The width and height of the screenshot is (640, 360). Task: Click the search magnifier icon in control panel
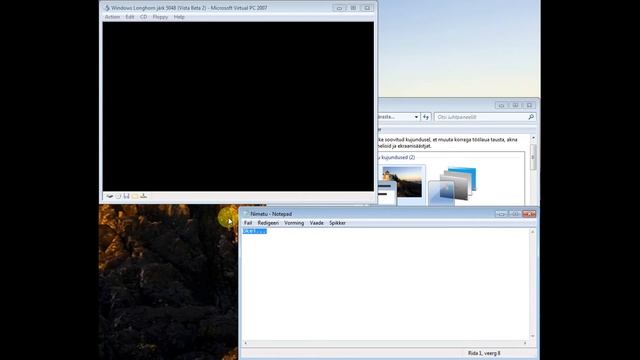coord(531,117)
